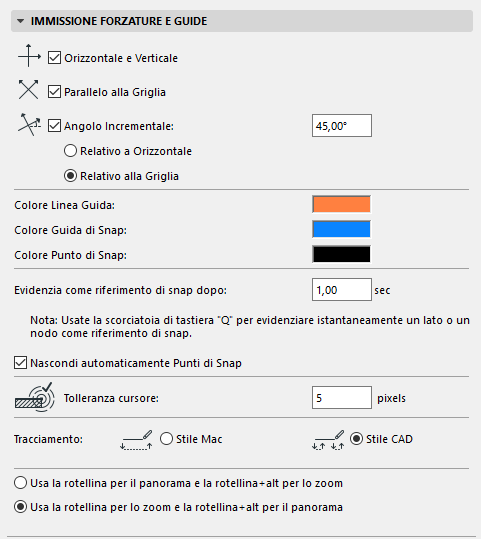This screenshot has width=481, height=539.
Task: Select Relativo alla Griglia option
Action: [x=70, y=176]
